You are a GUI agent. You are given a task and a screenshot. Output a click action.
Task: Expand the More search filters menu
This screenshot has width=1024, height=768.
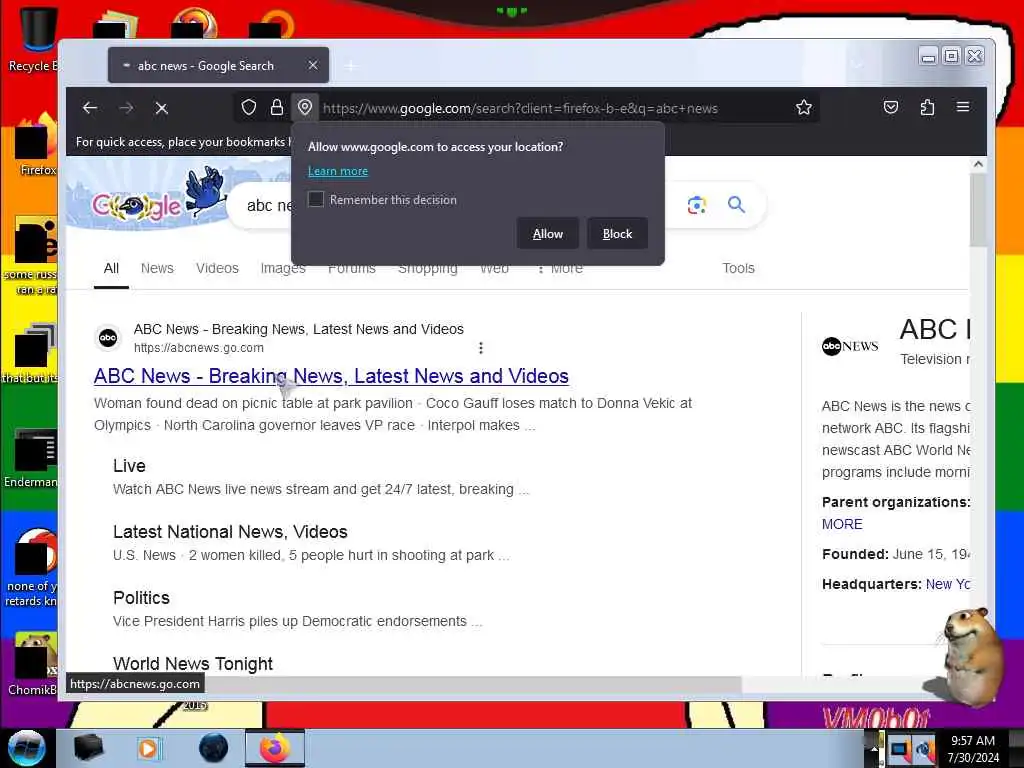[560, 268]
